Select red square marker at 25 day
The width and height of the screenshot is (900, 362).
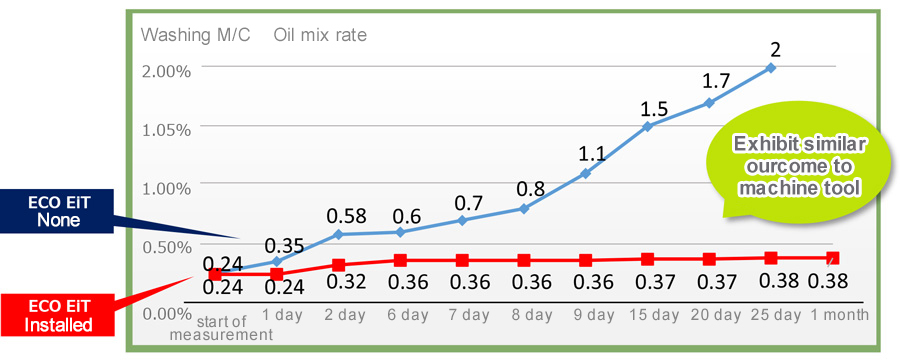tap(771, 258)
